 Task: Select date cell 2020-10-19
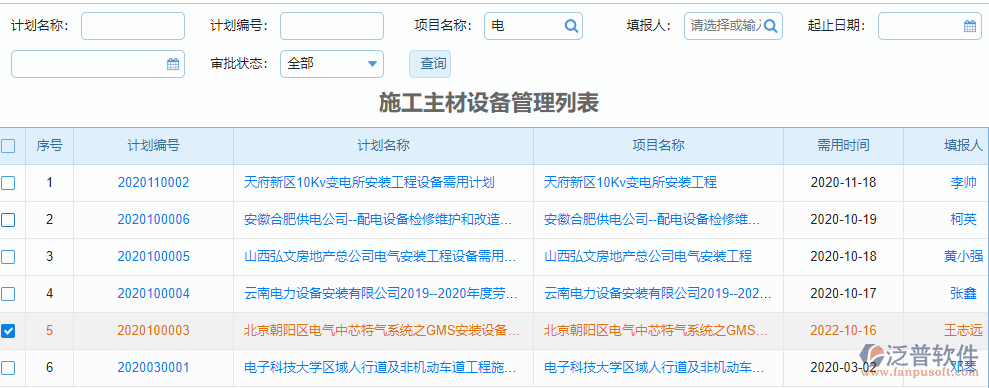(x=843, y=220)
